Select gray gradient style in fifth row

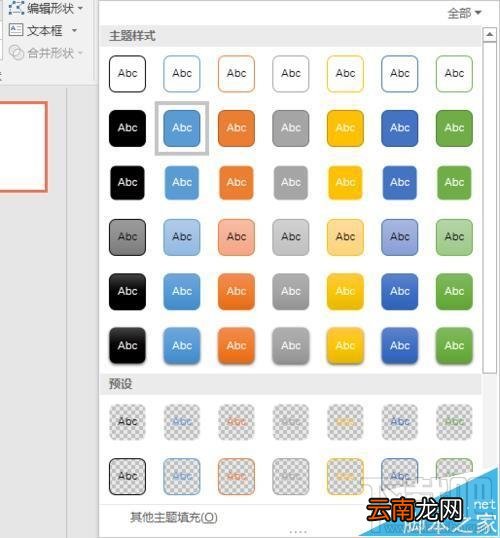(291, 292)
